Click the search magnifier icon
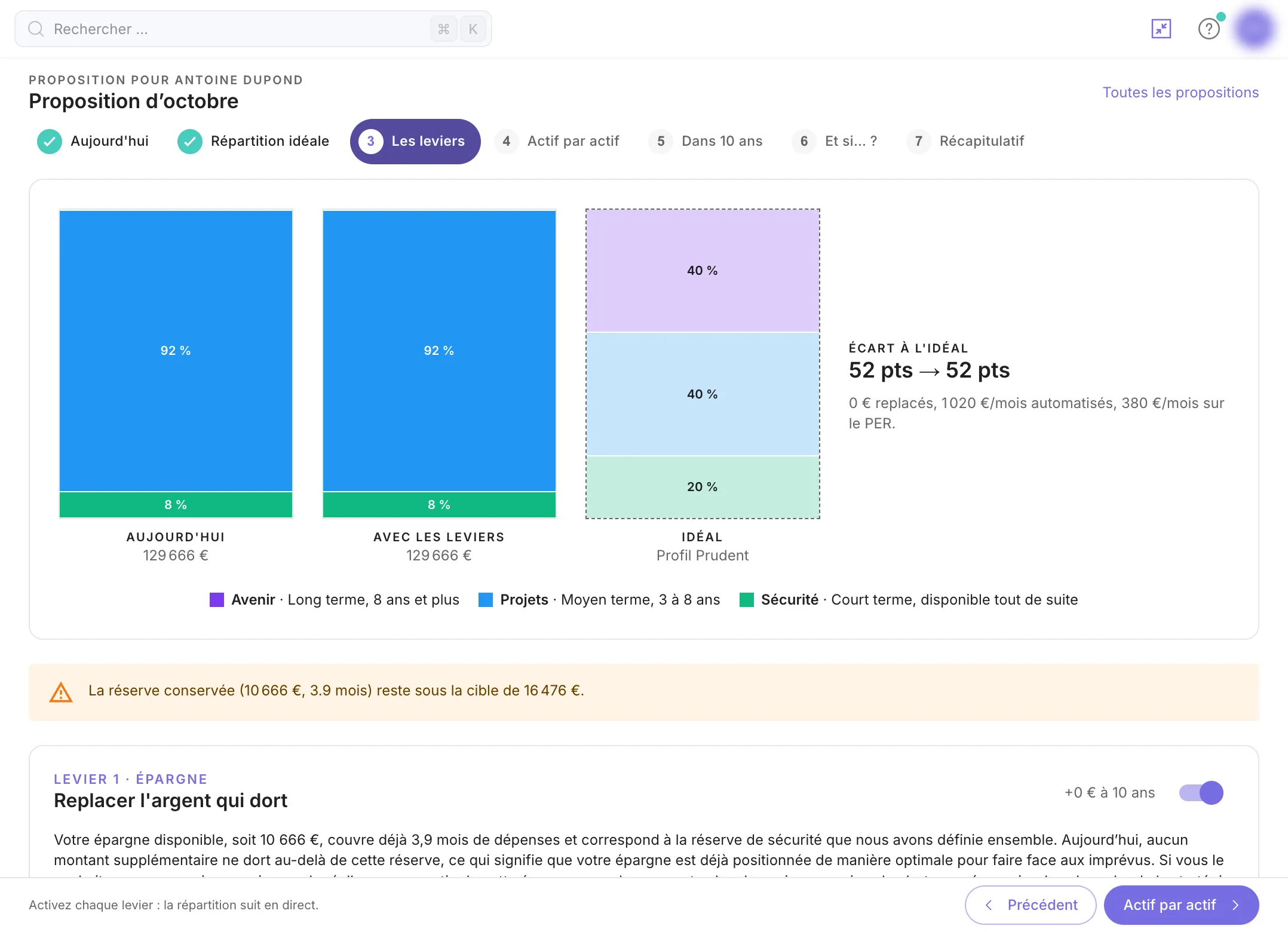1288x932 pixels. pos(36,29)
